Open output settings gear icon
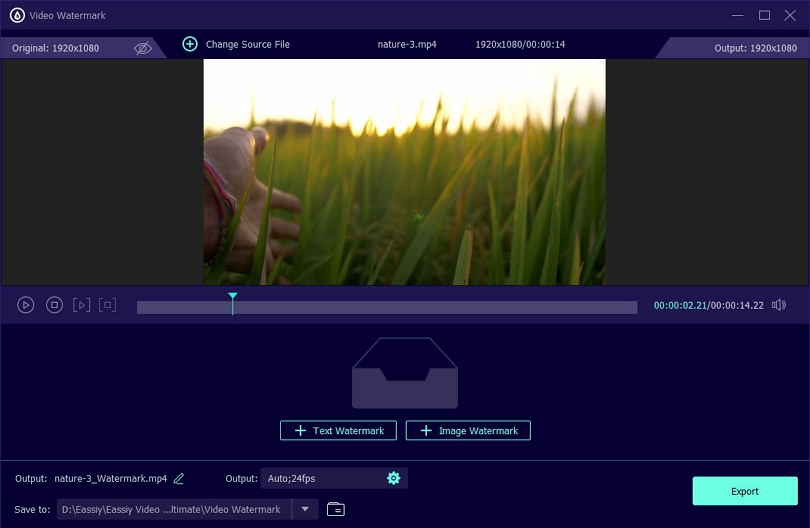810x528 pixels. [394, 478]
